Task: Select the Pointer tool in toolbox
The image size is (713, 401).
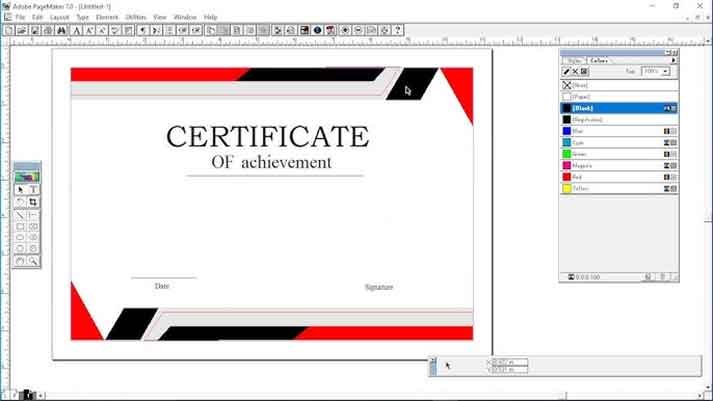Action: pos(20,189)
